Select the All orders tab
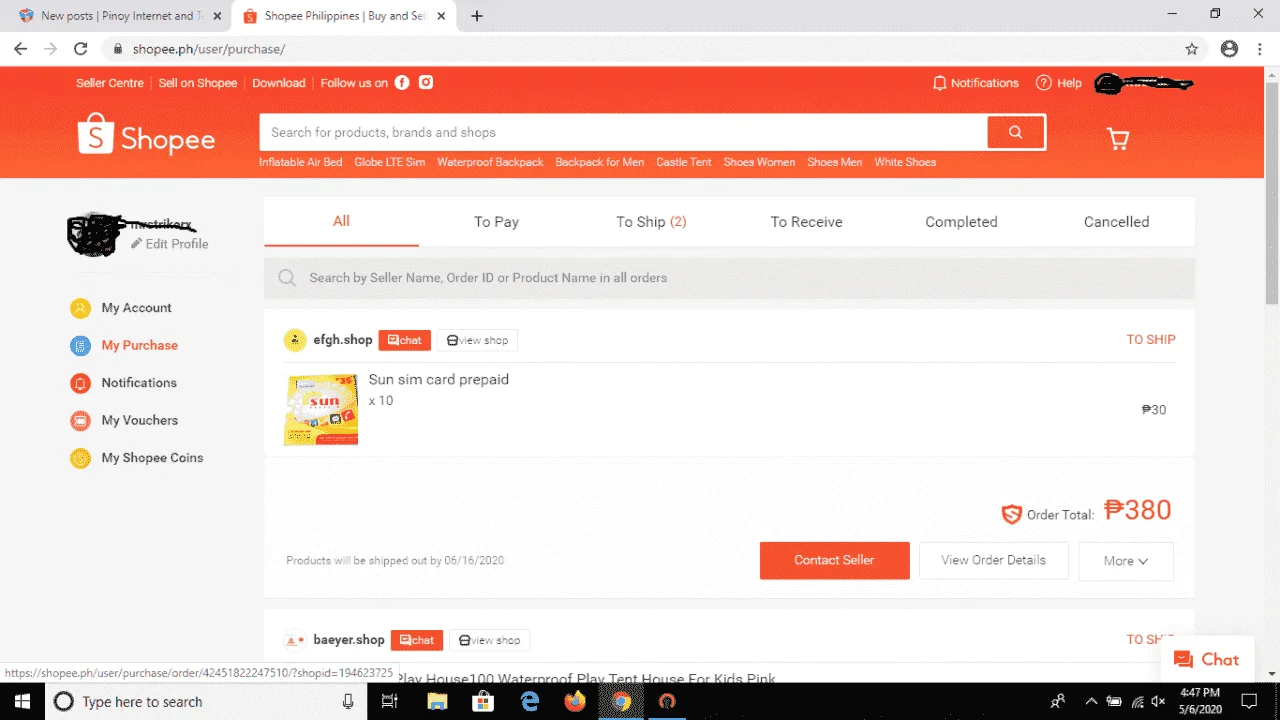The height and width of the screenshot is (720, 1280). [342, 221]
